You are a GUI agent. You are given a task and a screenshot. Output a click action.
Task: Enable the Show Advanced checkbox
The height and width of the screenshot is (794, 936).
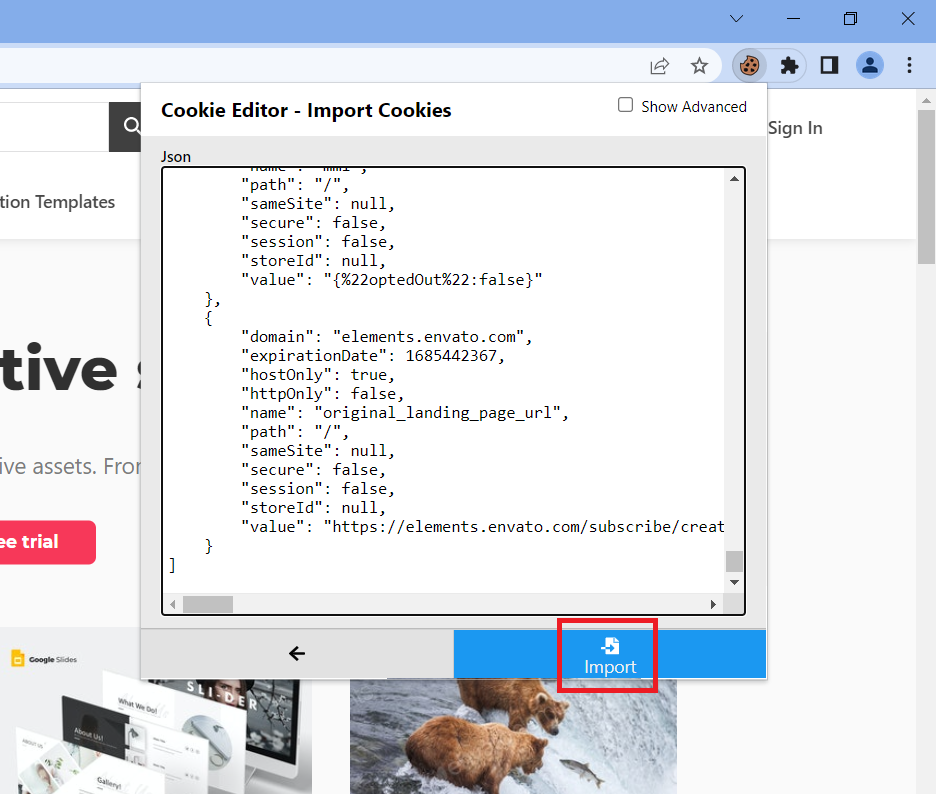626,105
